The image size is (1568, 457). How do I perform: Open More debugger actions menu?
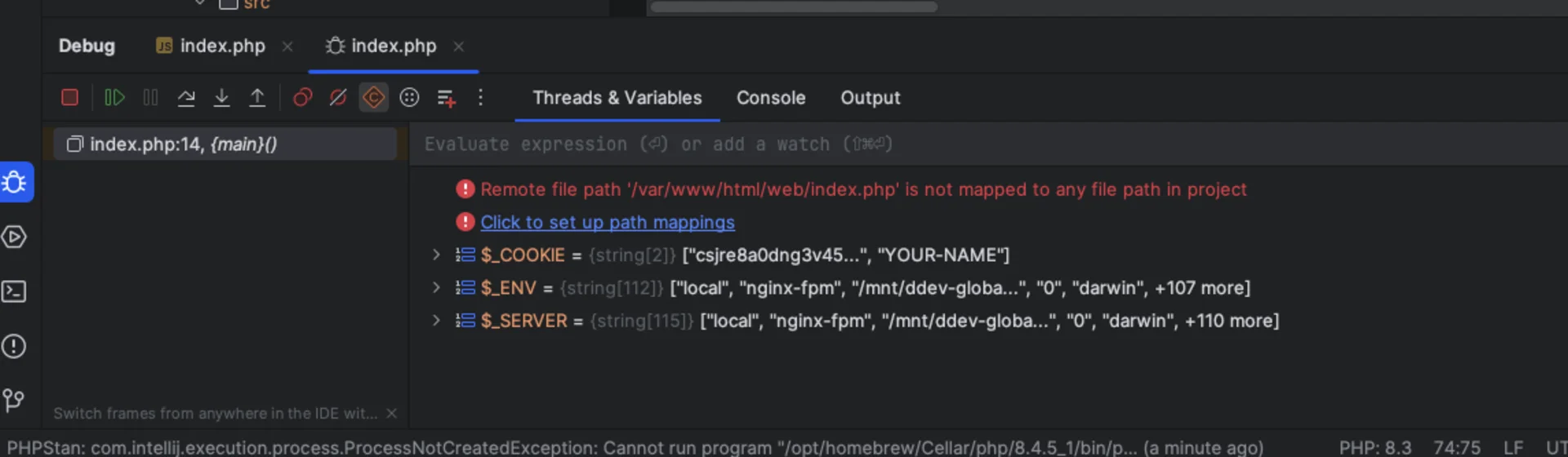480,98
